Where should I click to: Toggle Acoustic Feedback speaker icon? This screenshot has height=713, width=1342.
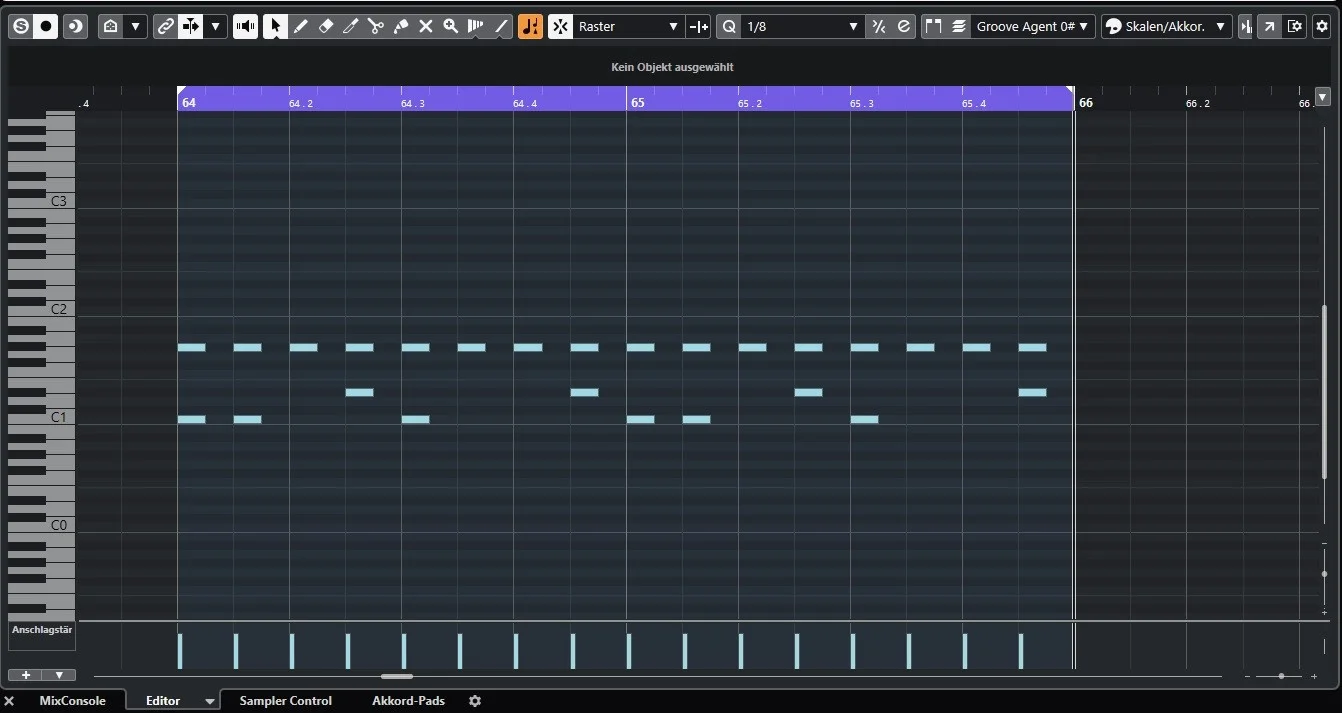point(245,26)
